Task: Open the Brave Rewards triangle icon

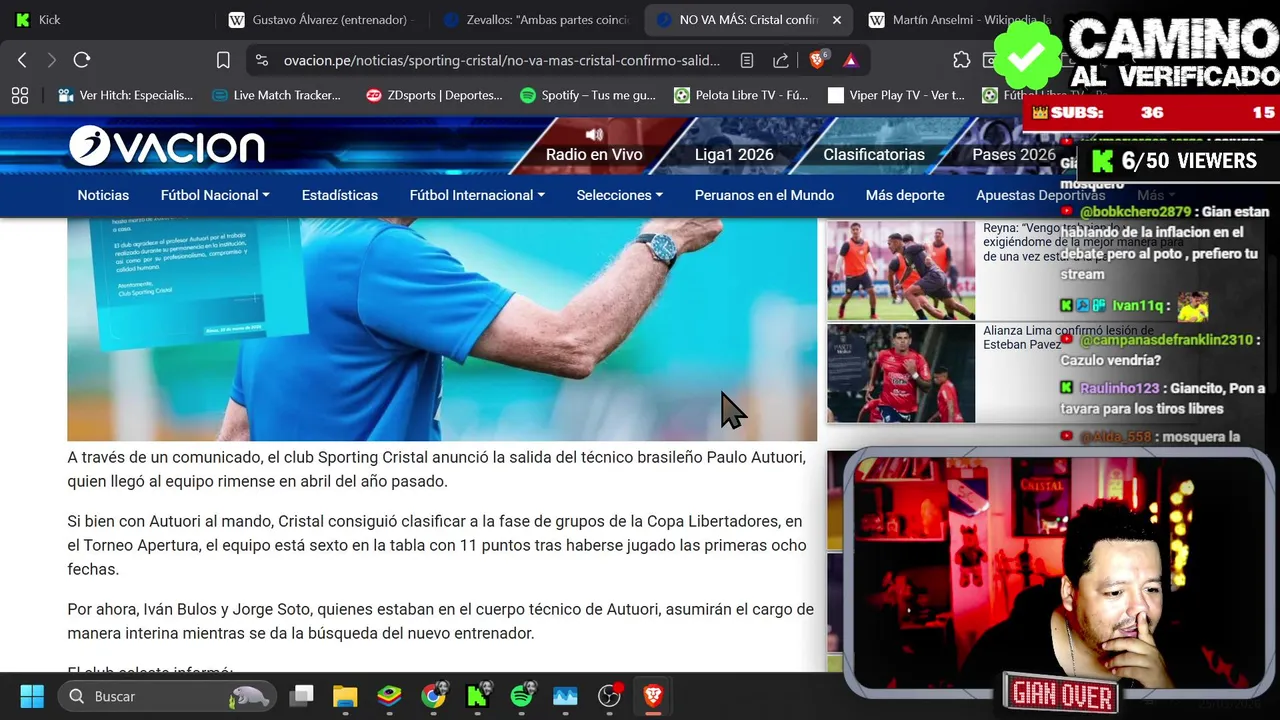Action: pyautogui.click(x=851, y=60)
